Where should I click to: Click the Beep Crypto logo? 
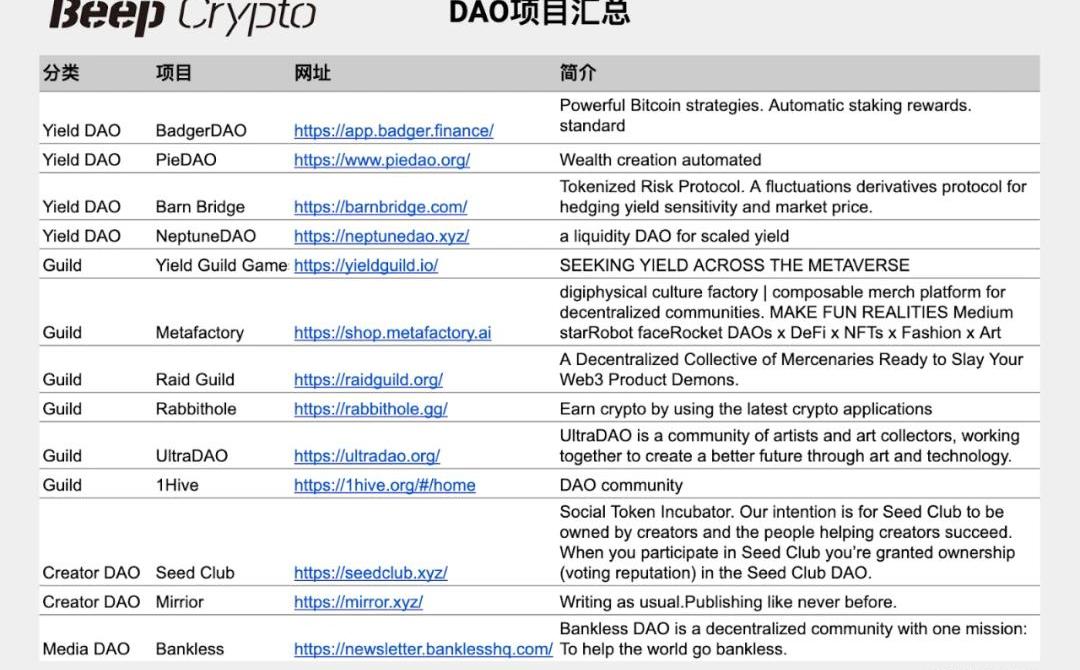tap(183, 14)
